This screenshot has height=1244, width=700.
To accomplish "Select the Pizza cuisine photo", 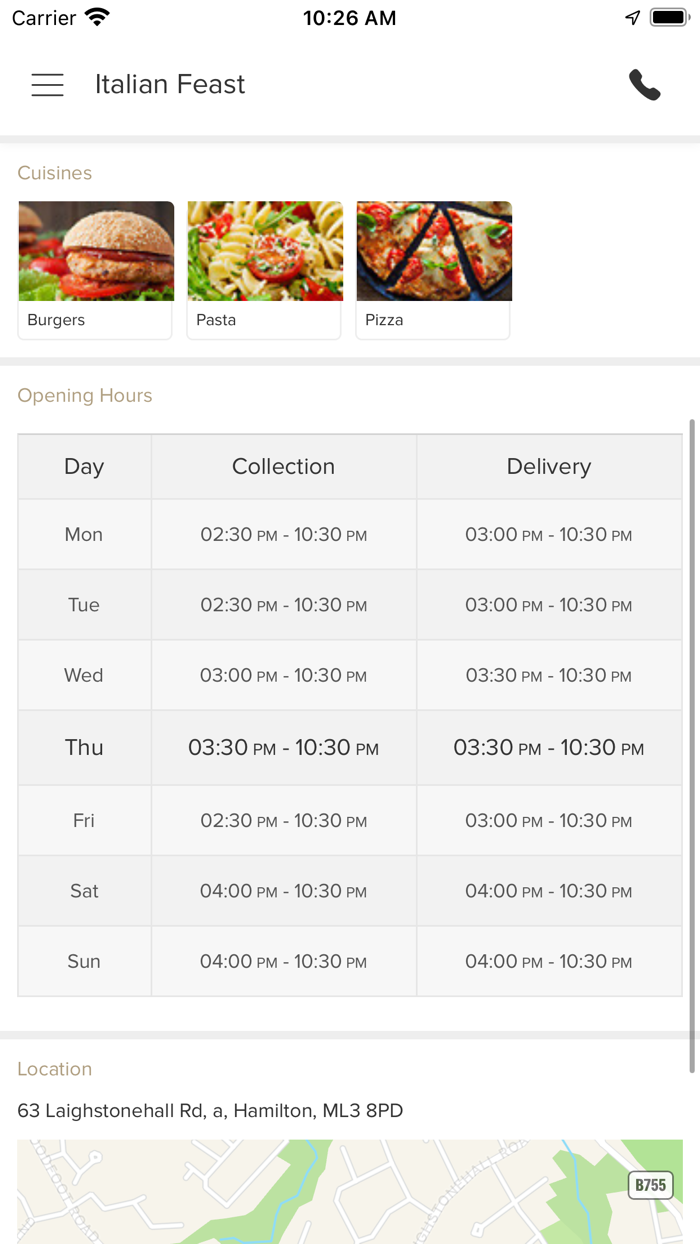I will (434, 251).
